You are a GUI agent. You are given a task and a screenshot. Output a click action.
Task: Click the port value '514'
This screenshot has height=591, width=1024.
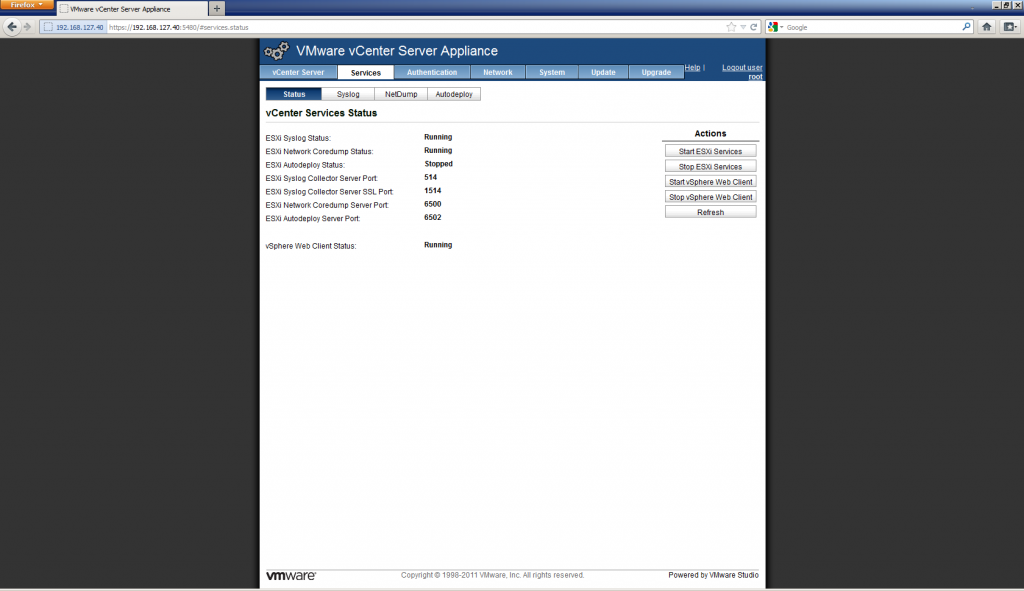[430, 177]
